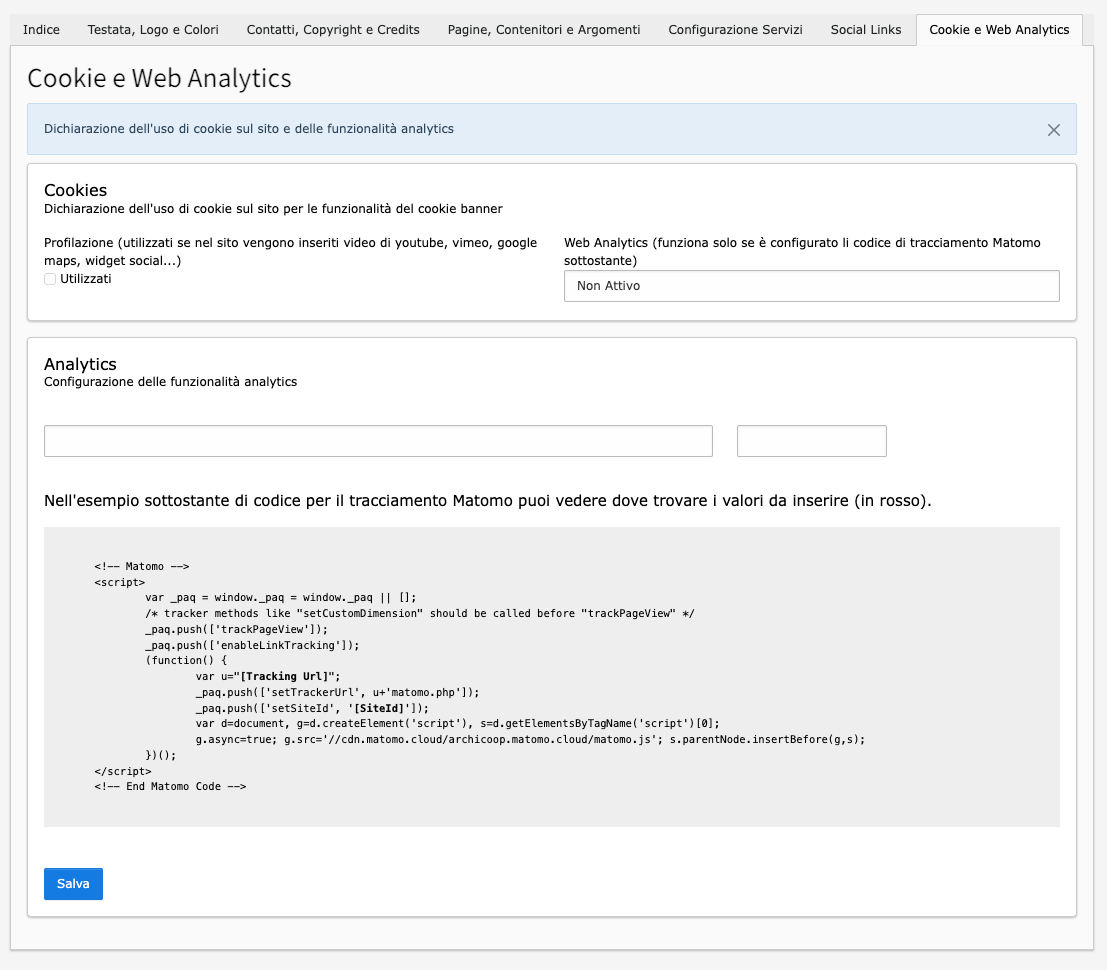Open the Web Analytics 'Non Attivo' dropdown
Screen dimensions: 1107x970
(x=811, y=286)
